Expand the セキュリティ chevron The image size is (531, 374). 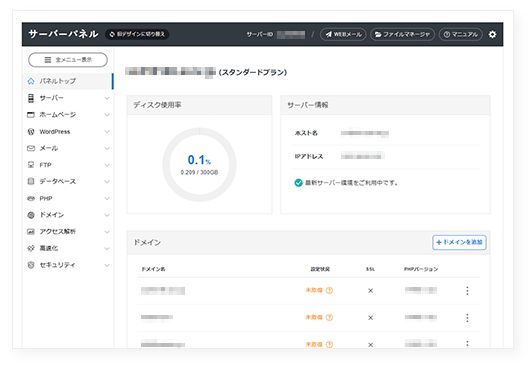[107, 265]
